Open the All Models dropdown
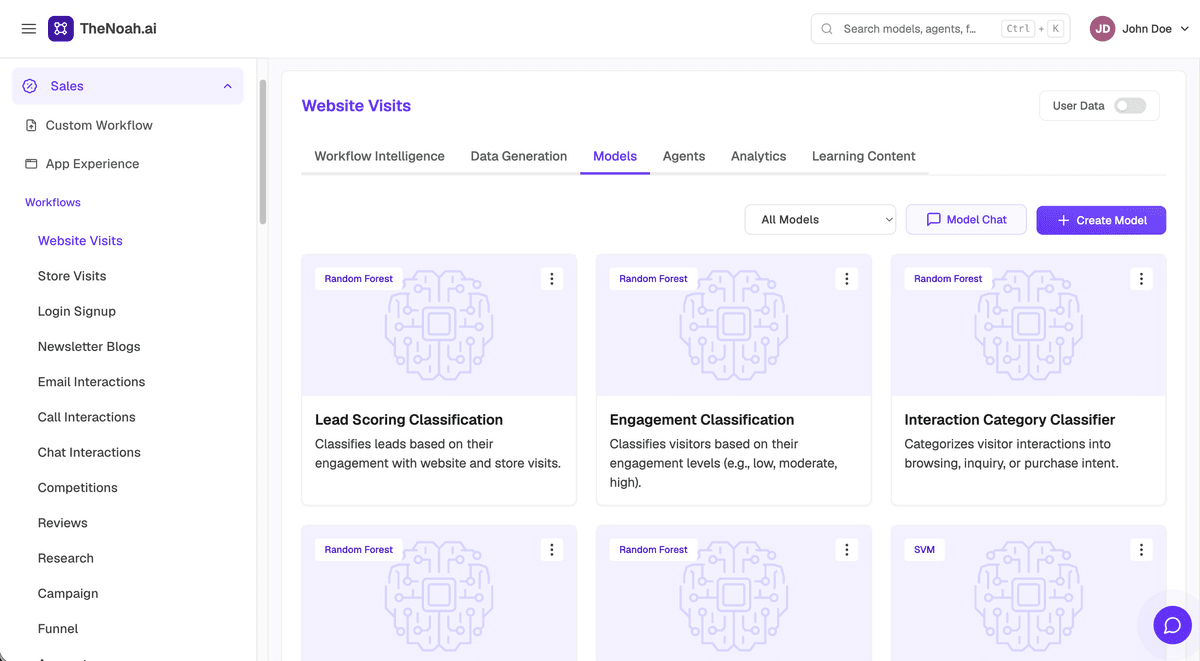The height and width of the screenshot is (661, 1200). click(820, 220)
